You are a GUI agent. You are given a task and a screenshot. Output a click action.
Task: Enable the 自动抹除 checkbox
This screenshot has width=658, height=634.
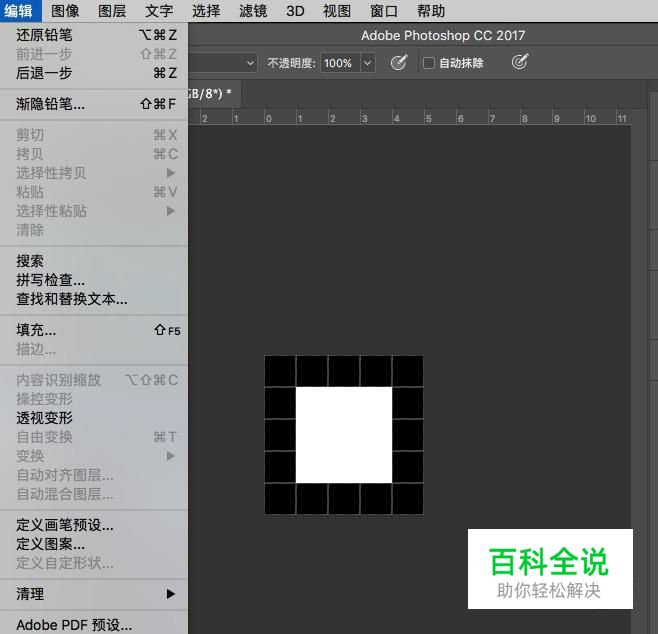428,63
